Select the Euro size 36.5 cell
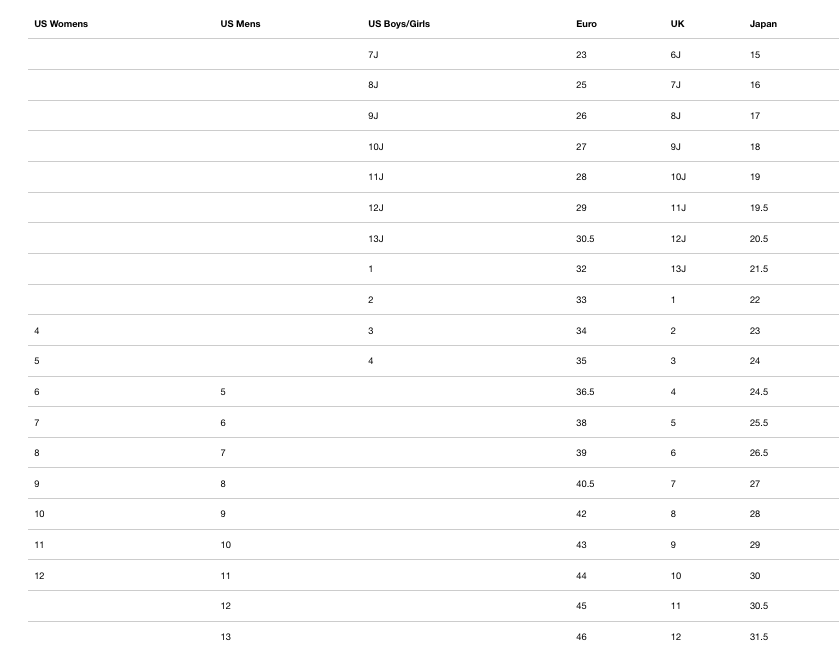The image size is (839, 671). [x=585, y=392]
